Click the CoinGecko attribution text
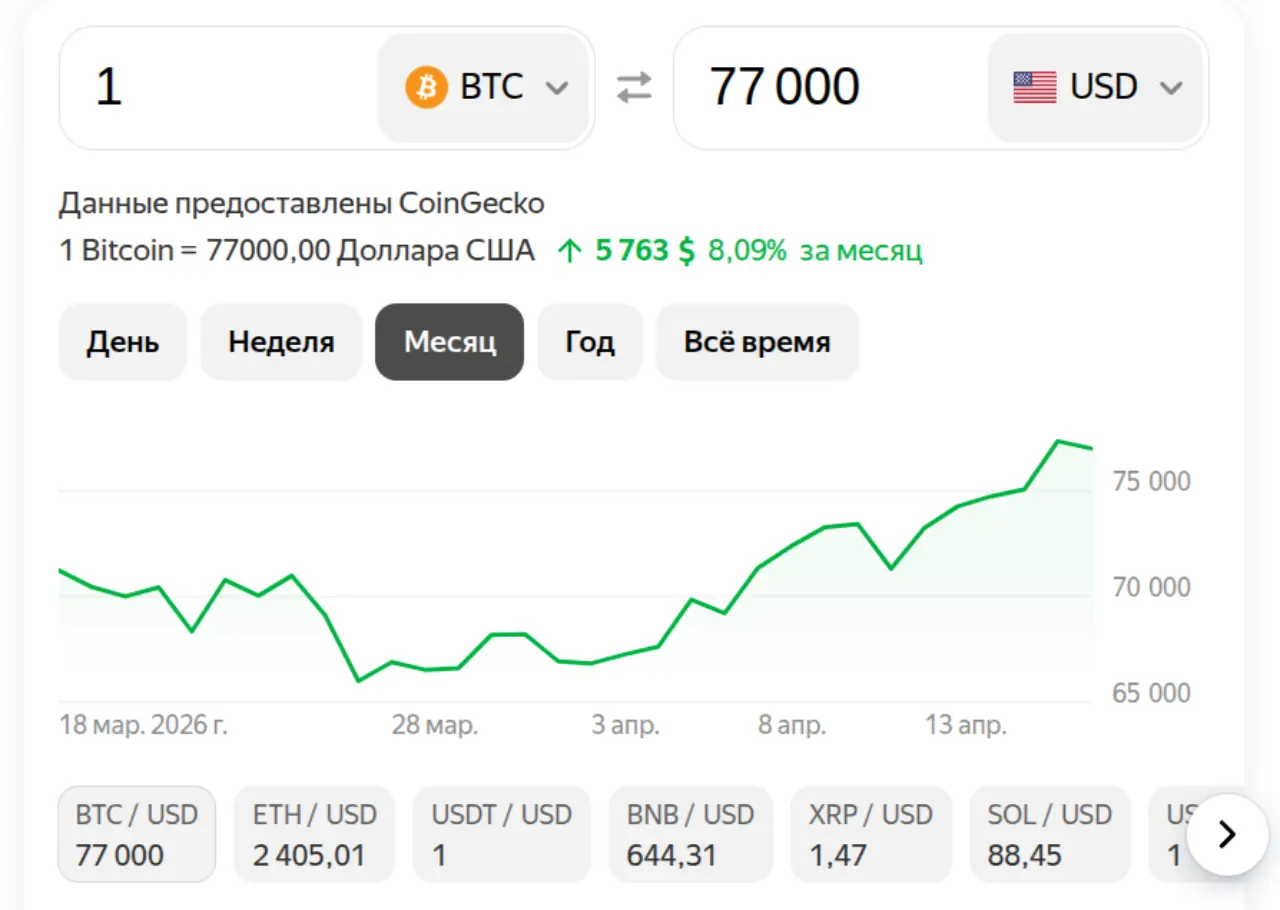The width and height of the screenshot is (1280, 910). [300, 203]
